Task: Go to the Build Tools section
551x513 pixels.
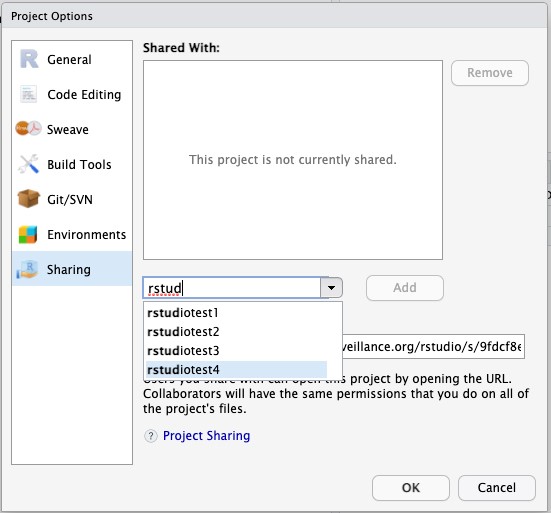Action: click(72, 164)
